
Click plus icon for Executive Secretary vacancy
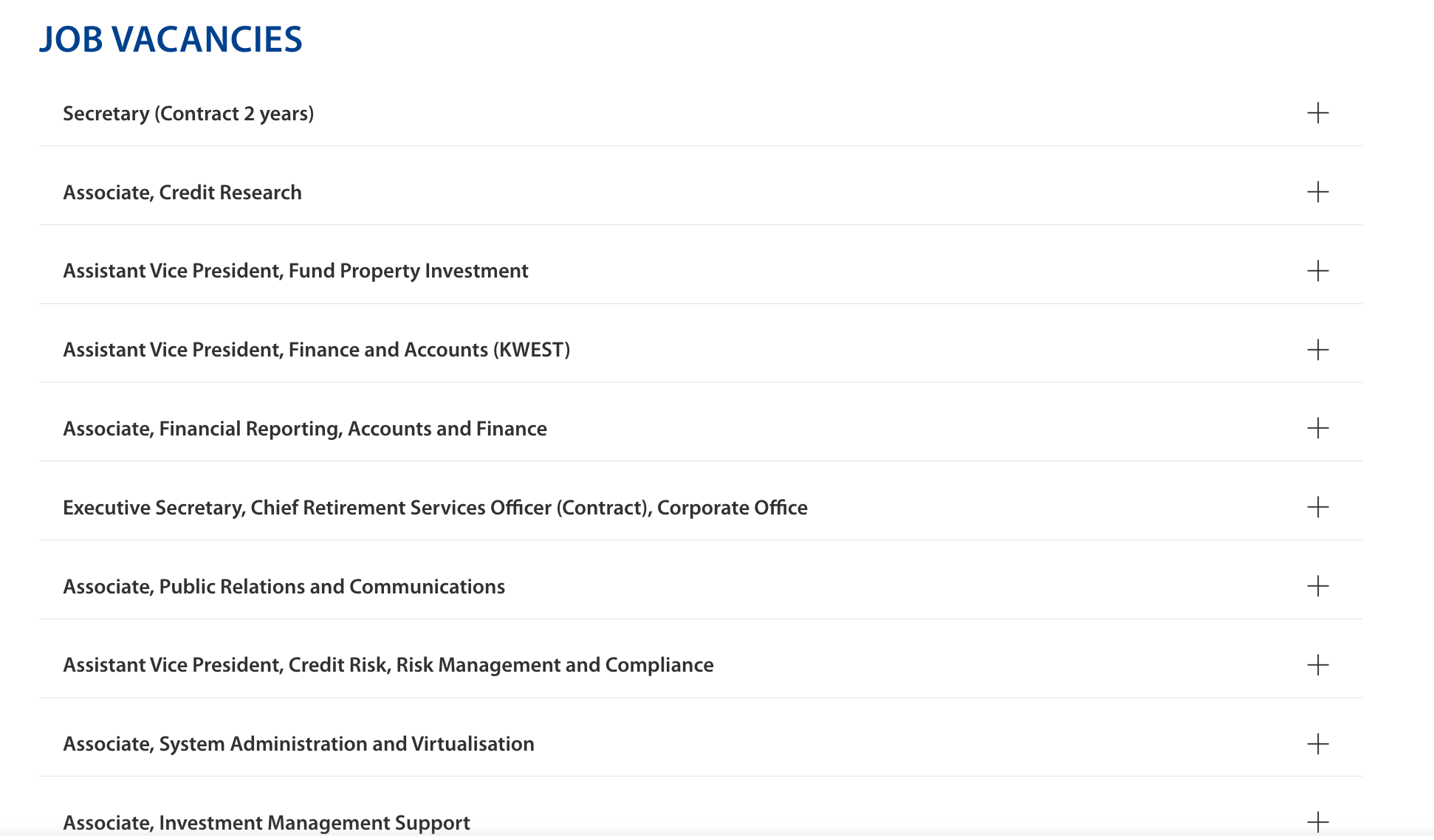1317,508
